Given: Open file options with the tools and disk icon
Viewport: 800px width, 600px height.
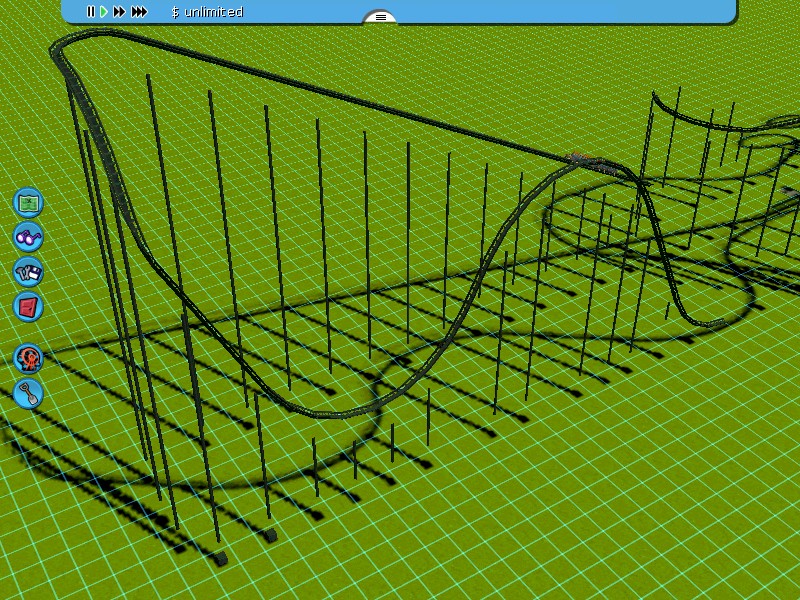Looking at the screenshot, I should coord(28,271).
